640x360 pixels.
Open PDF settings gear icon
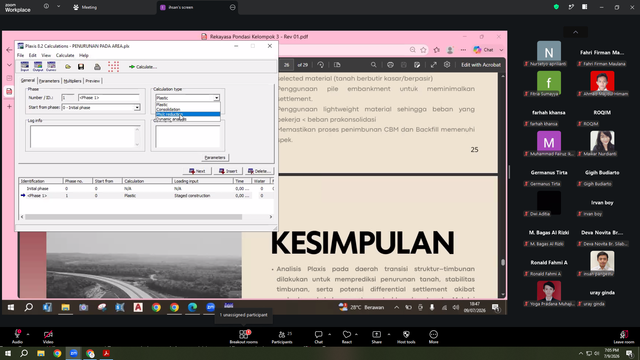coord(447,65)
